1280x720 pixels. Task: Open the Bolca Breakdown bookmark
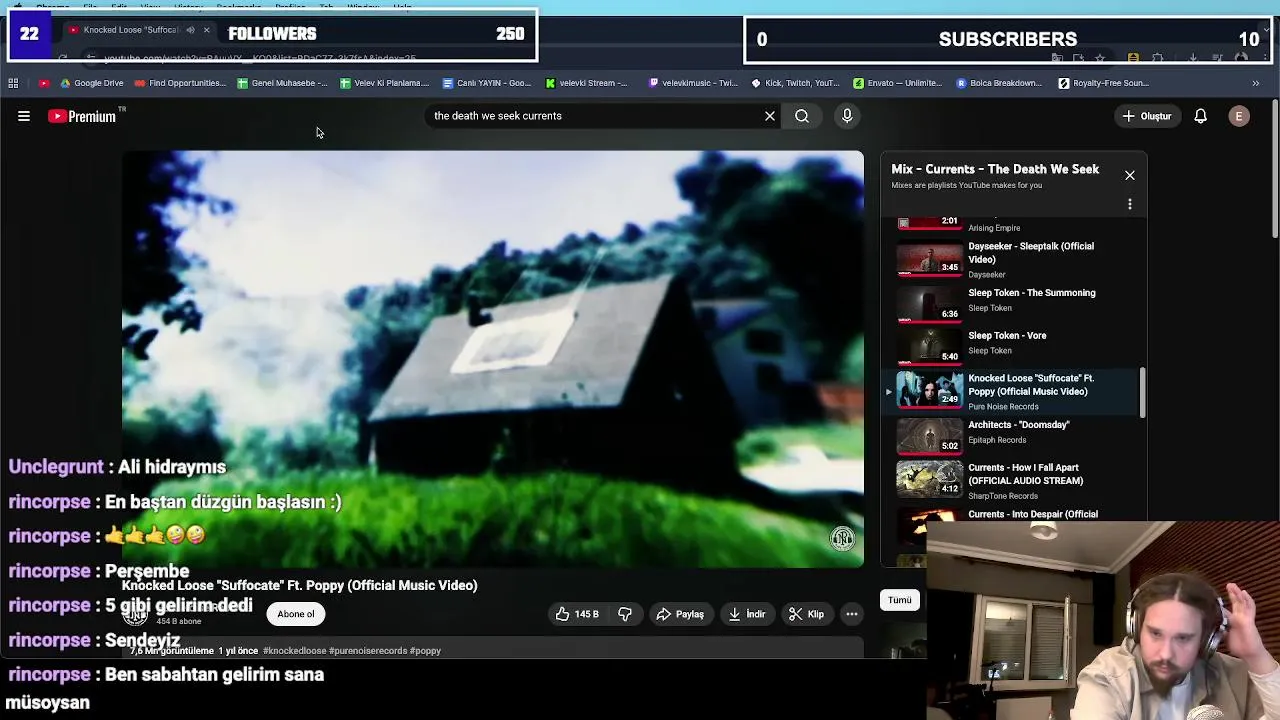pyautogui.click(x=1000, y=83)
